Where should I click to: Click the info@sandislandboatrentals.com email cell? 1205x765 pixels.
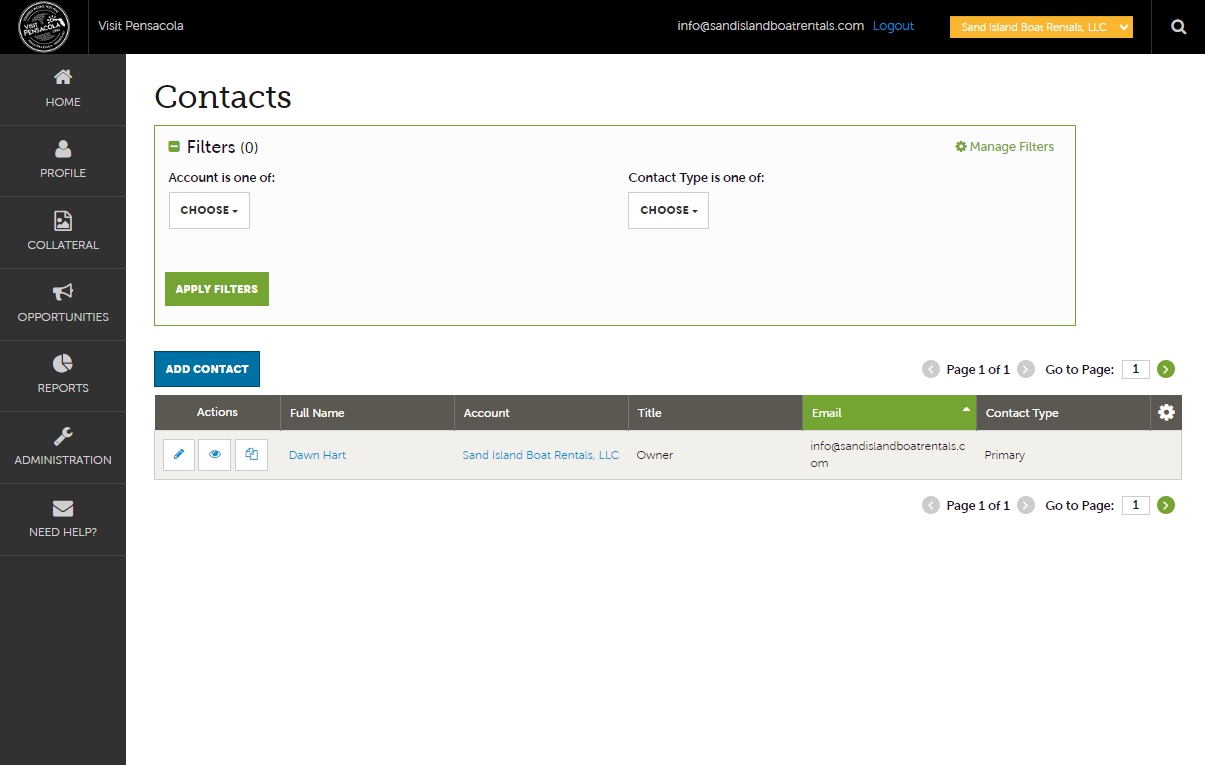[888, 455]
